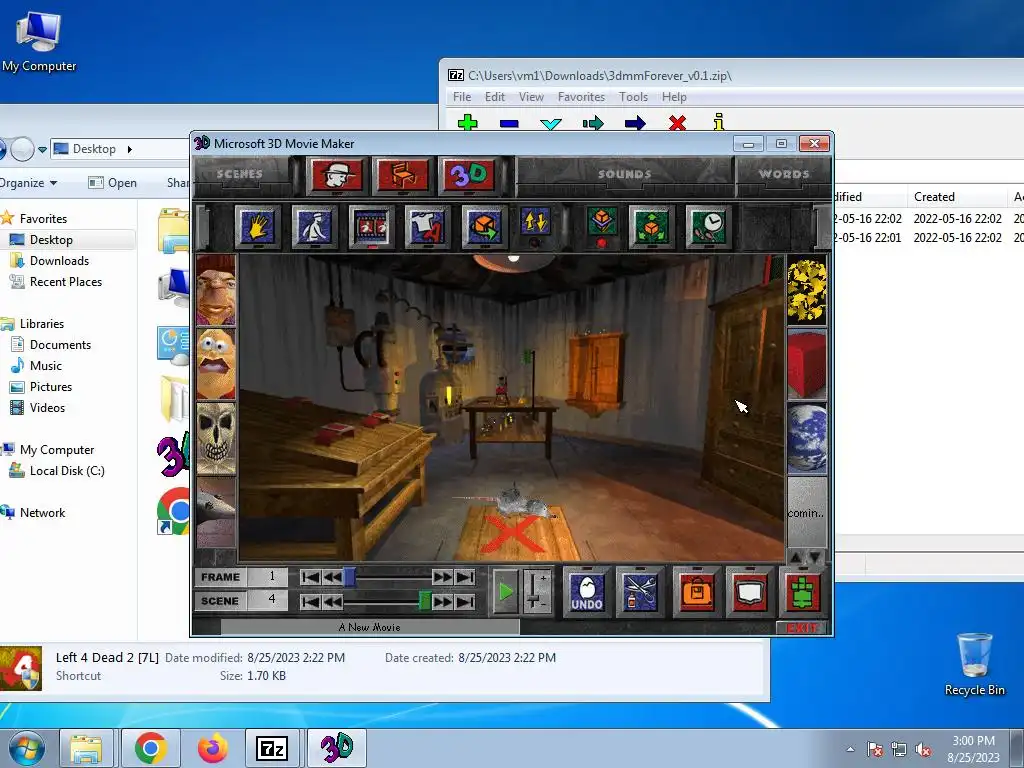Screen dimensions: 1024x768
Task: Click Firefox icon on the taskbar
Action: click(x=212, y=748)
